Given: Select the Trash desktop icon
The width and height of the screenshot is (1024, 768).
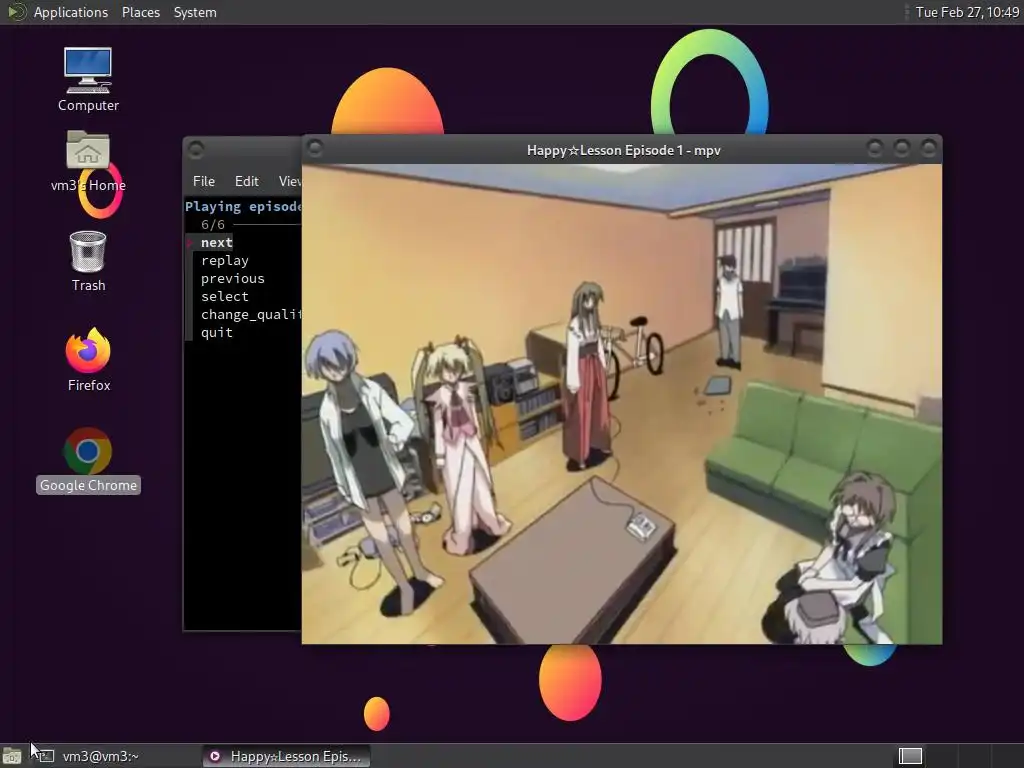Looking at the screenshot, I should point(88,261).
